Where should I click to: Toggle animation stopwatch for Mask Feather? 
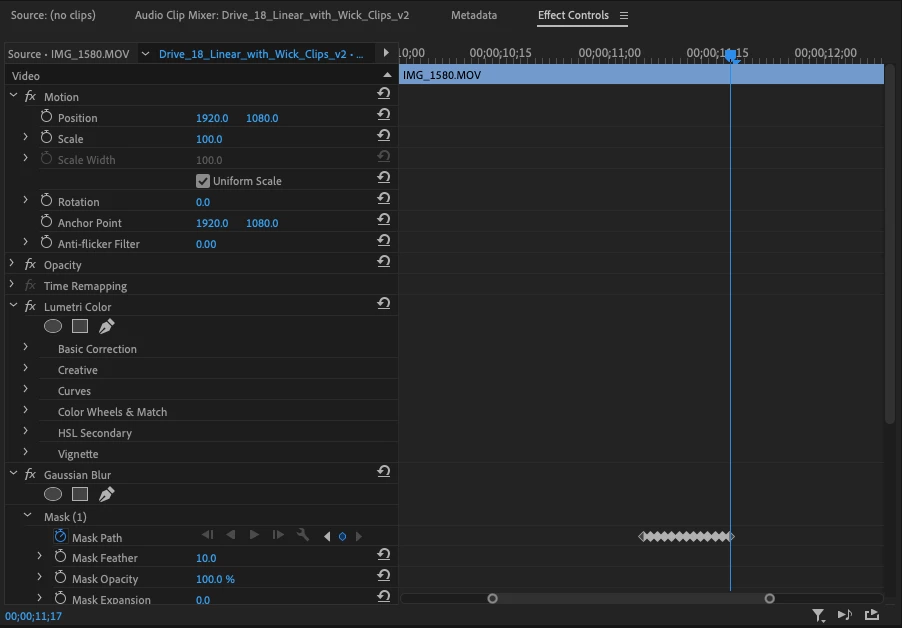pos(60,557)
